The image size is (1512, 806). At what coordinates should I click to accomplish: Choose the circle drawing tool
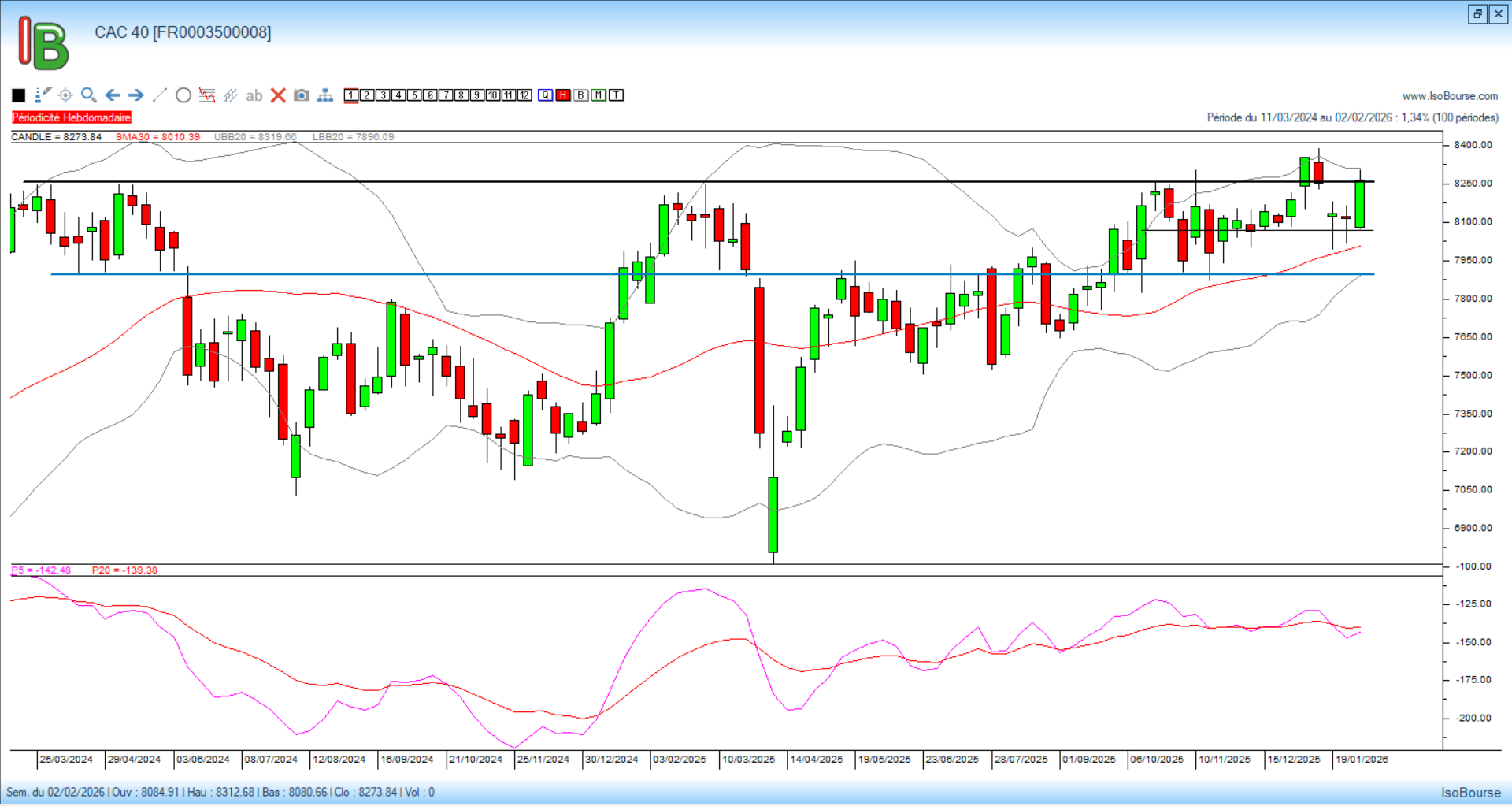pos(183,95)
